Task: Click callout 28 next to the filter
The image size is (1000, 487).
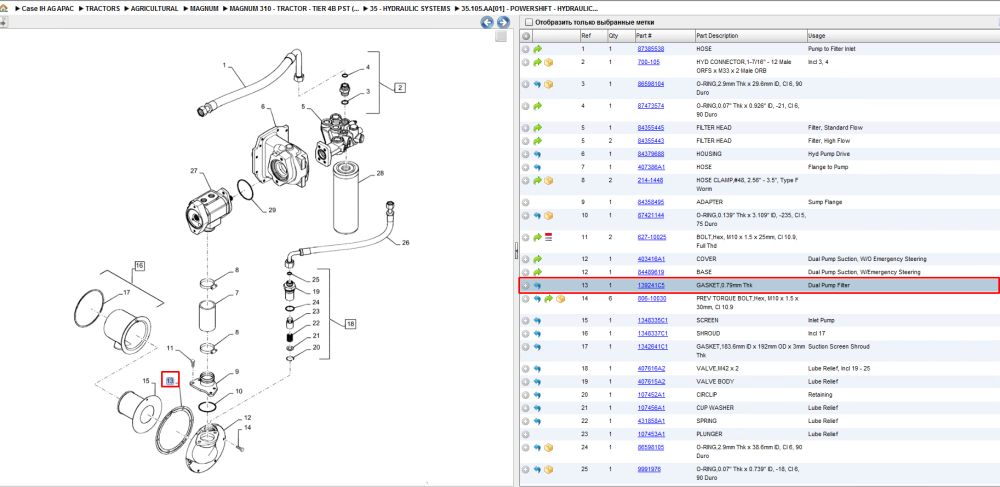Action: (381, 174)
